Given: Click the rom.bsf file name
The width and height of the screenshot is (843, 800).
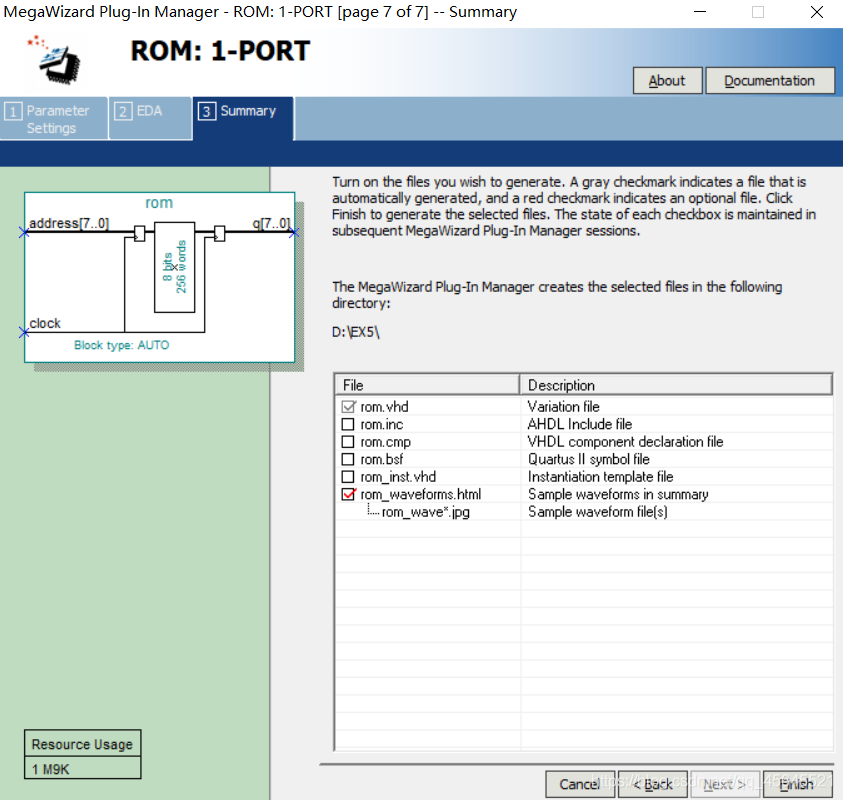Looking at the screenshot, I should [382, 459].
